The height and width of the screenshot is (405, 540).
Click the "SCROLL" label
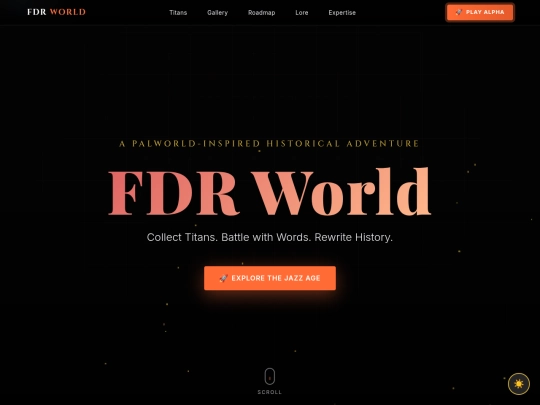tap(270, 392)
